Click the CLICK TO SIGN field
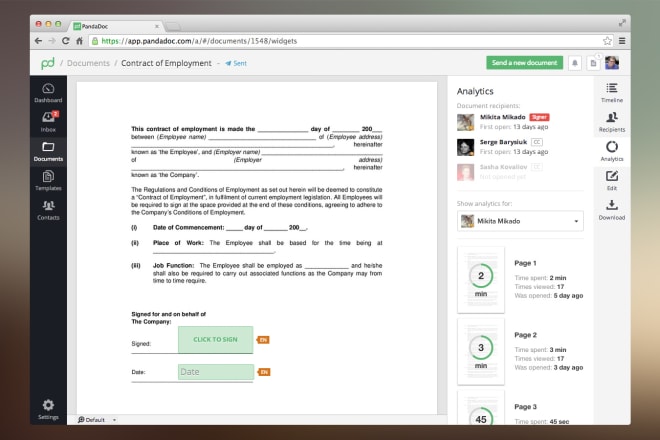660x440 pixels. [x=216, y=339]
